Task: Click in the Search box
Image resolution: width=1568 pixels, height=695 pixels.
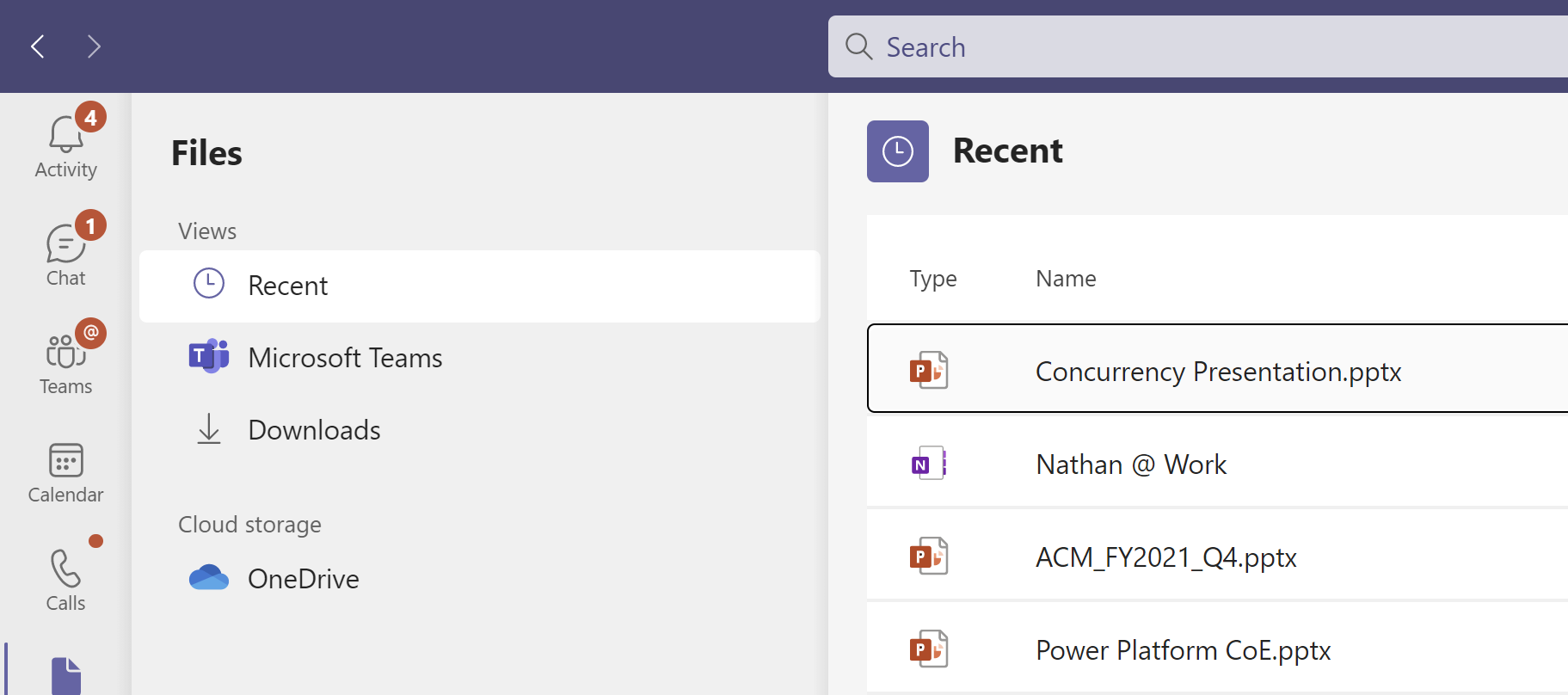Action: point(1204,47)
